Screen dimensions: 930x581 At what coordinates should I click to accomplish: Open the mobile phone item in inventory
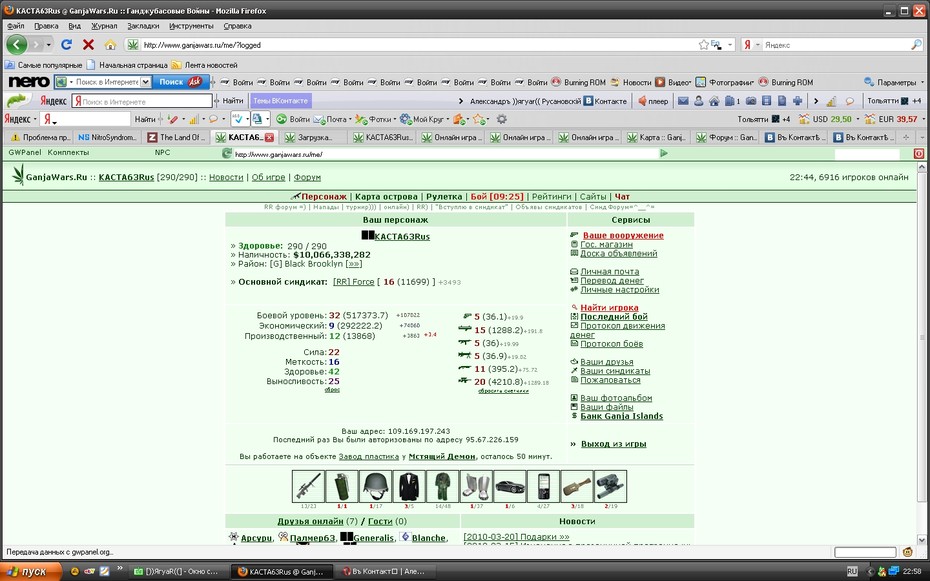click(543, 486)
